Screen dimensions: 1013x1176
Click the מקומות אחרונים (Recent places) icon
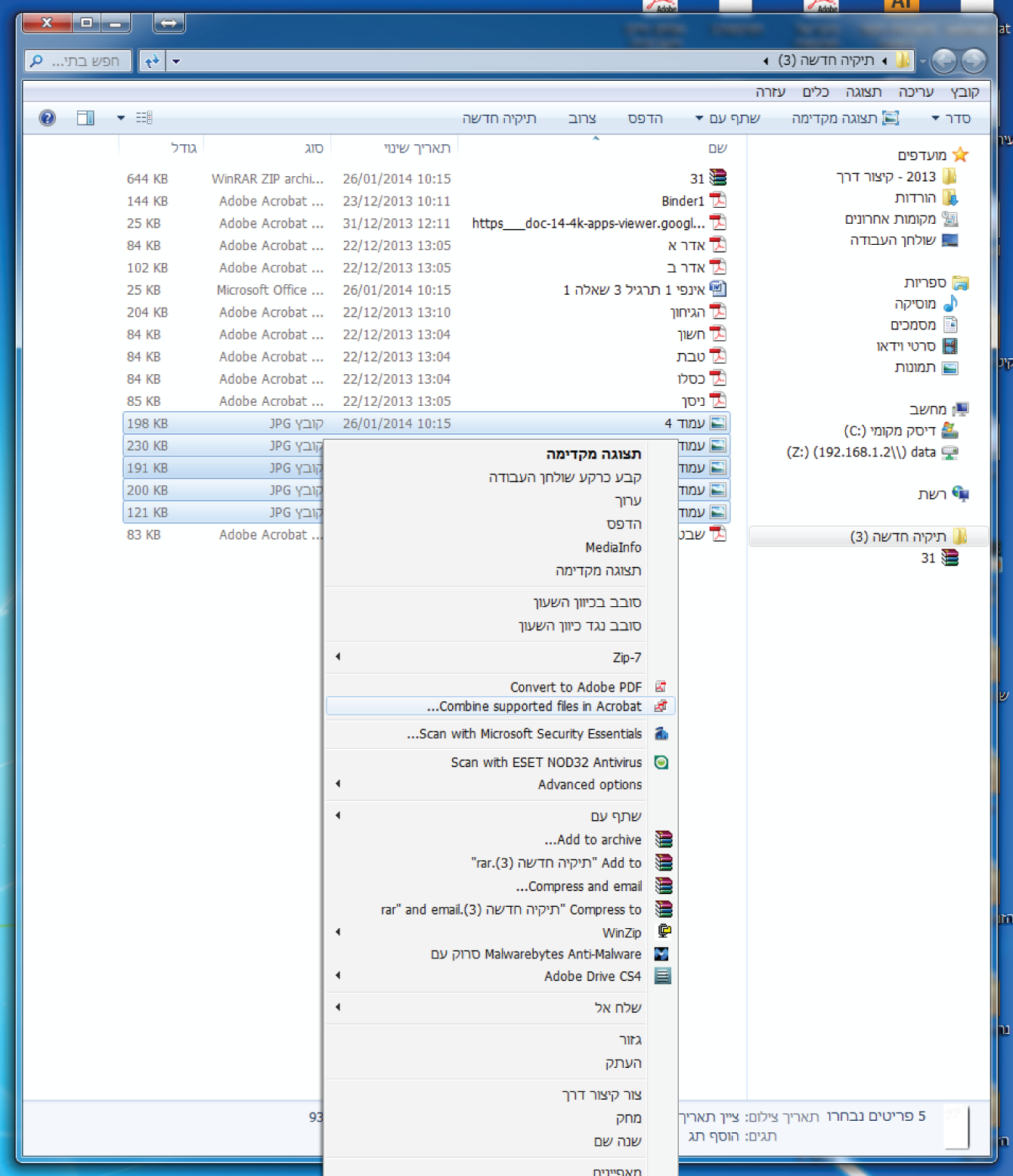(950, 219)
